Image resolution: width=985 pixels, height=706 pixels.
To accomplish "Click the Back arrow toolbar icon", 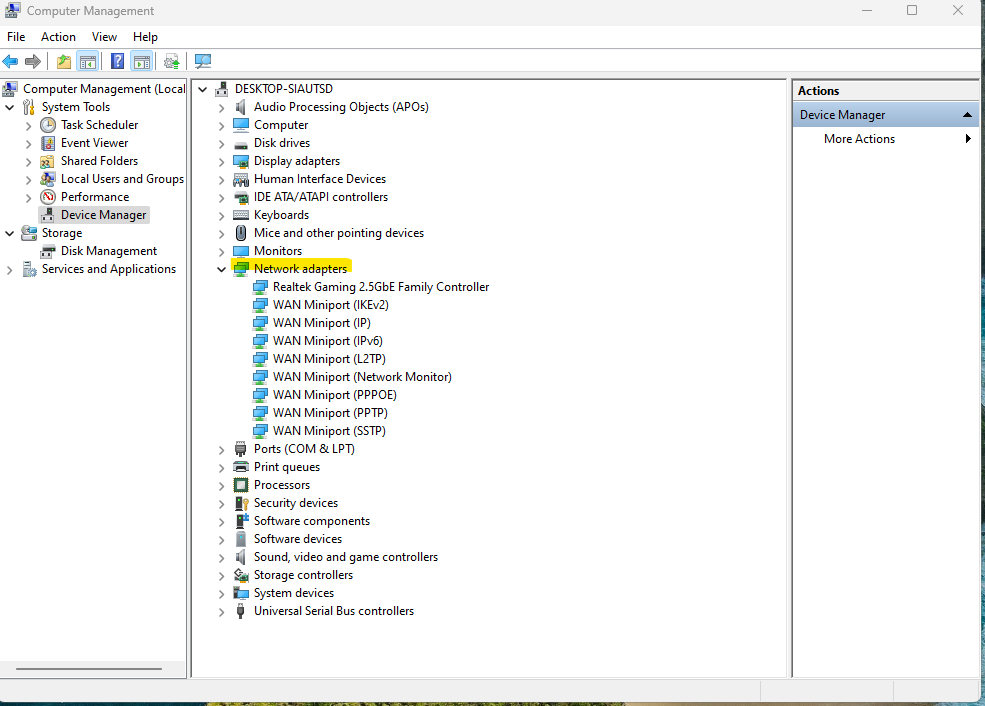I will (x=11, y=62).
